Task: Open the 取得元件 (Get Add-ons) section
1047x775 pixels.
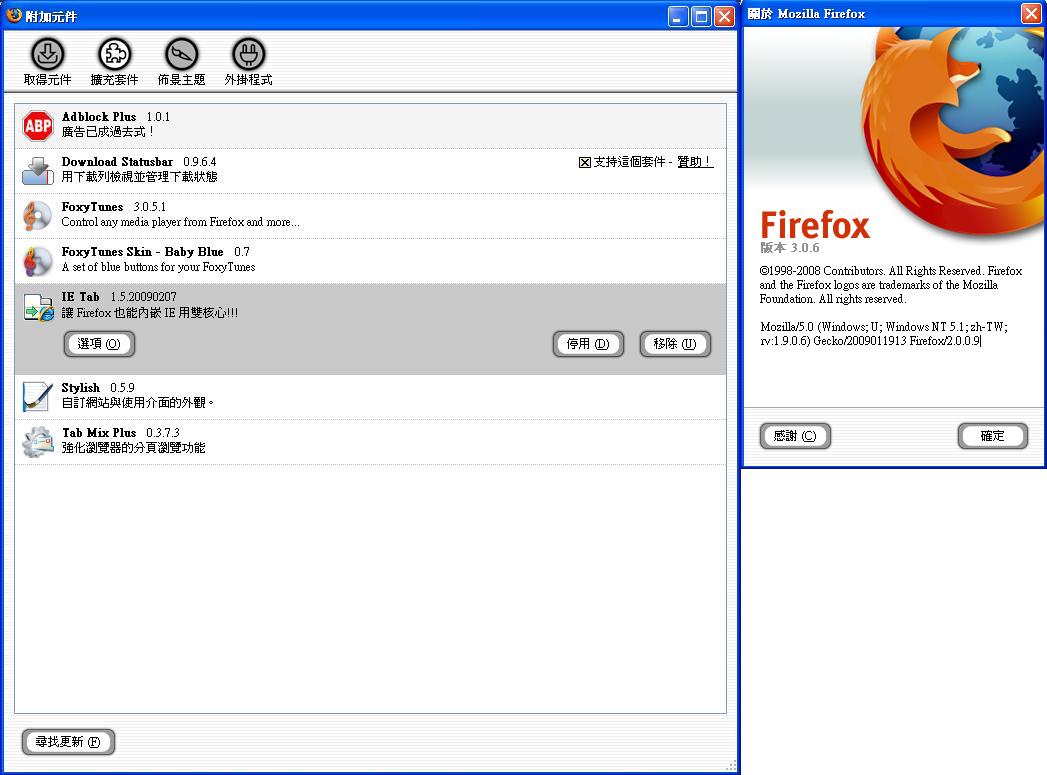Action: click(x=48, y=62)
